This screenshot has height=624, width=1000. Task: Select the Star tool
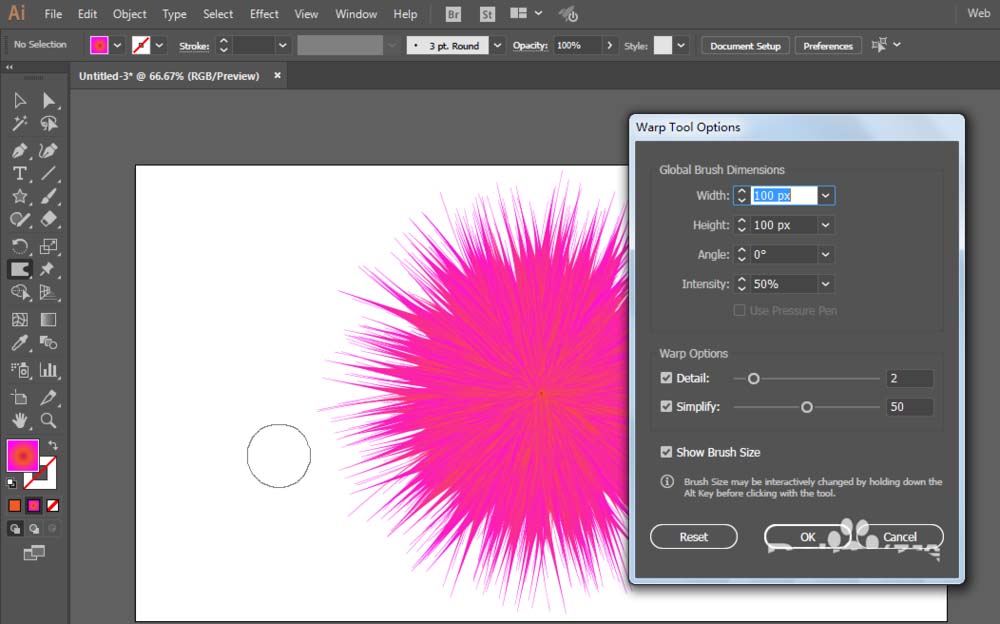point(20,197)
